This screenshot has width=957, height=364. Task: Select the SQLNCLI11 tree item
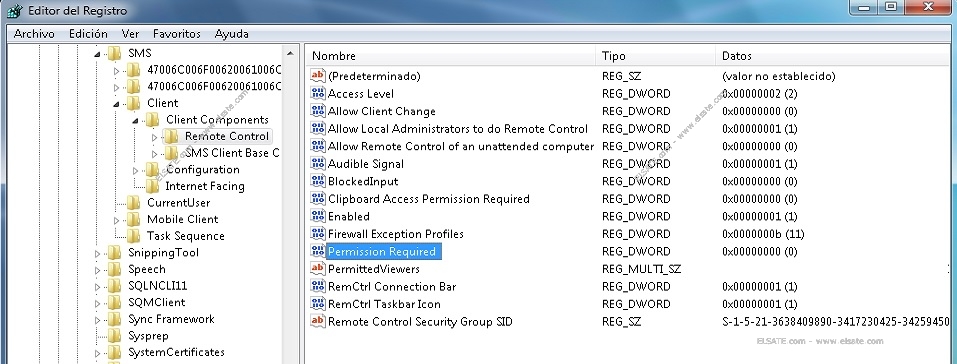157,286
